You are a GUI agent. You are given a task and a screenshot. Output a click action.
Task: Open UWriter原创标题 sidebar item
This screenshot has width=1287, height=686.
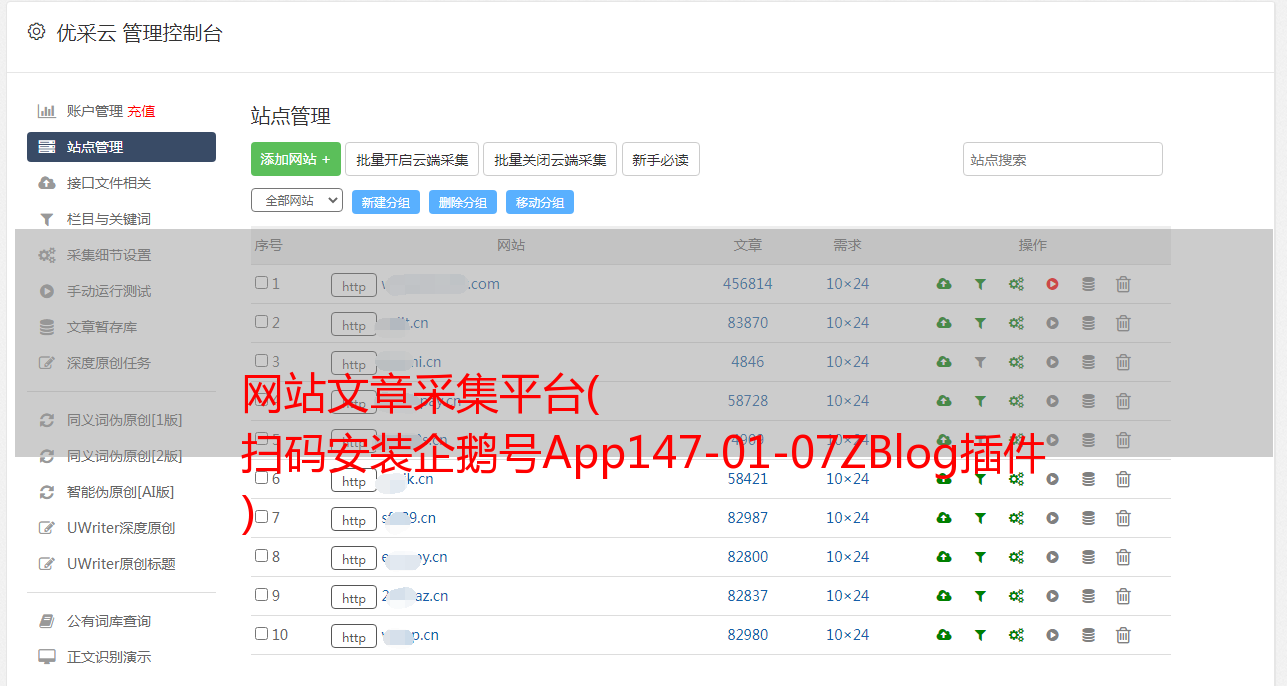[121, 564]
